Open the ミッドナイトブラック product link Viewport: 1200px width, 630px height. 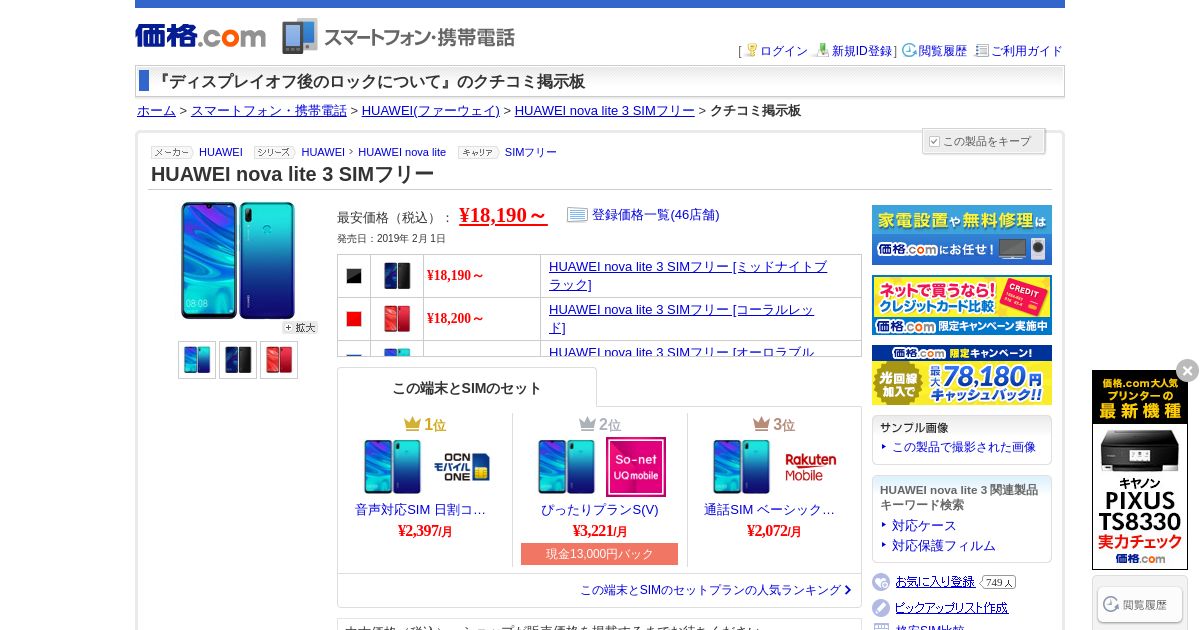click(x=688, y=276)
